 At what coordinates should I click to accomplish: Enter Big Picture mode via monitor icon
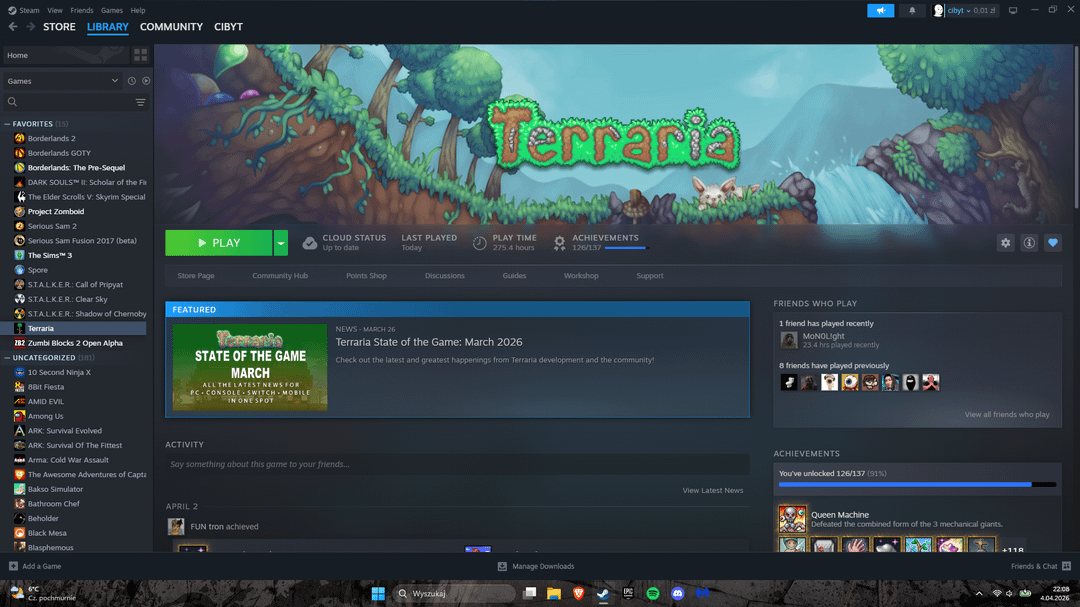(1013, 11)
